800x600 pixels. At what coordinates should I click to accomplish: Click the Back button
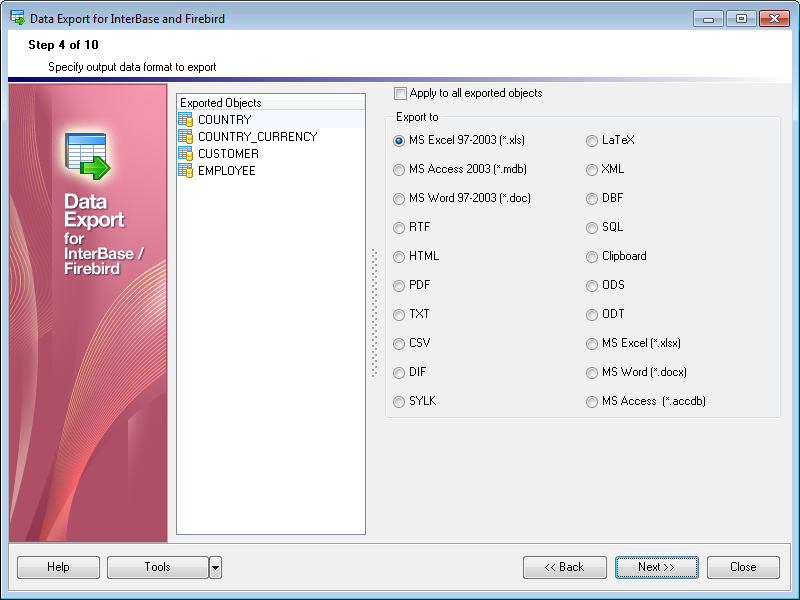click(564, 567)
